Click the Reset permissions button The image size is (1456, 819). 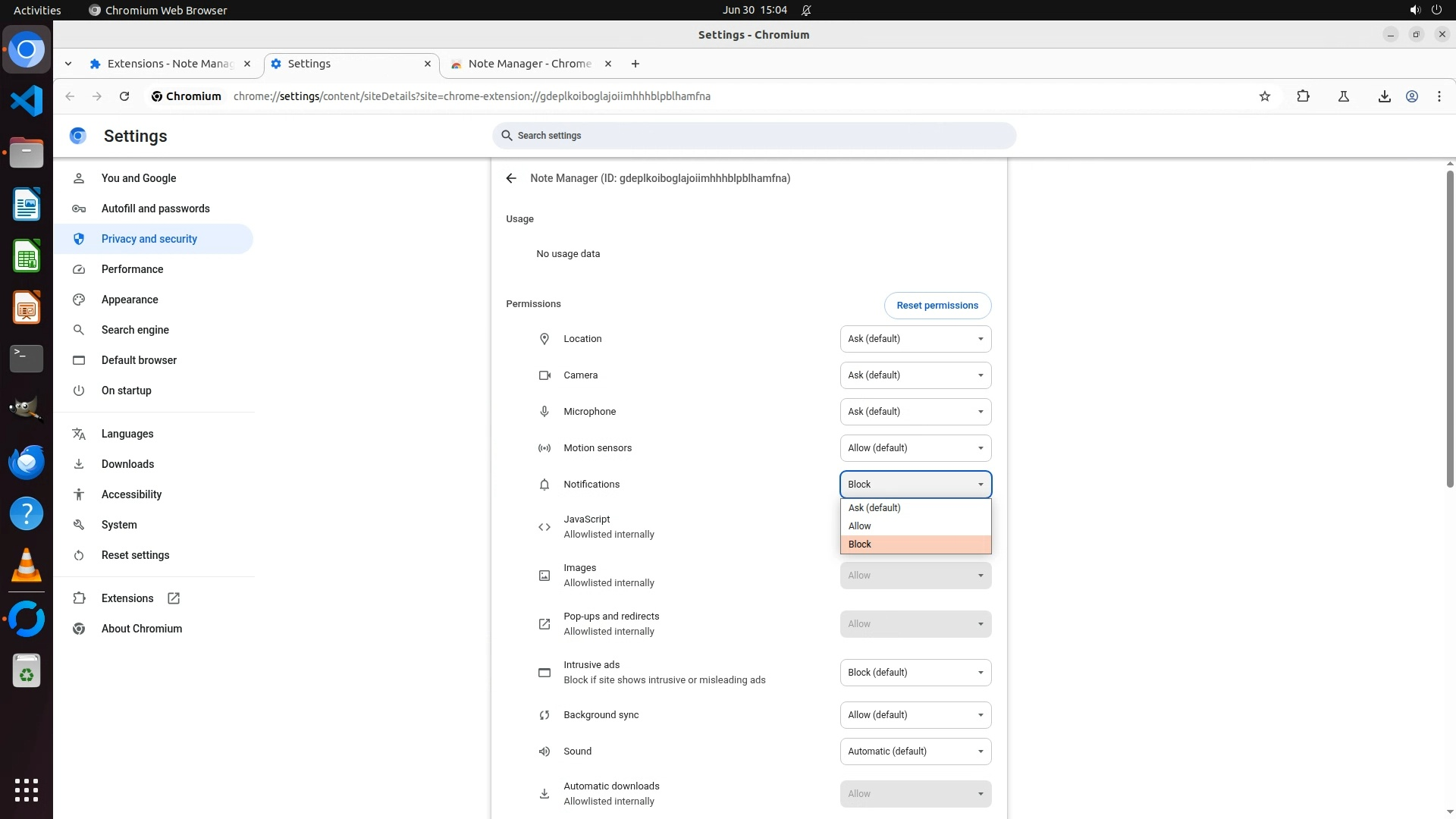(937, 306)
